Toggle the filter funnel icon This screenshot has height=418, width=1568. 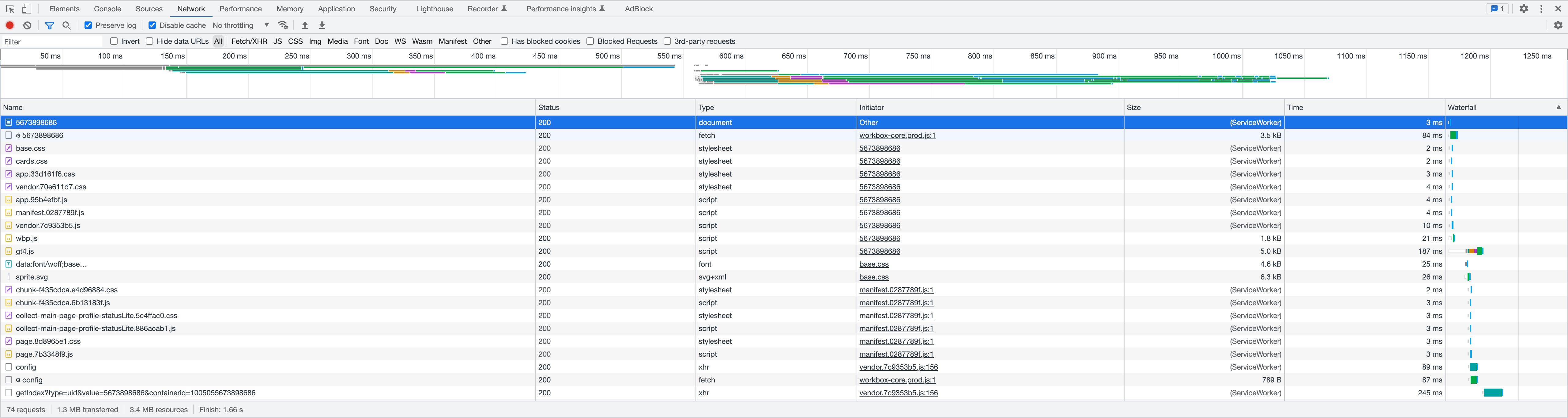pos(49,25)
